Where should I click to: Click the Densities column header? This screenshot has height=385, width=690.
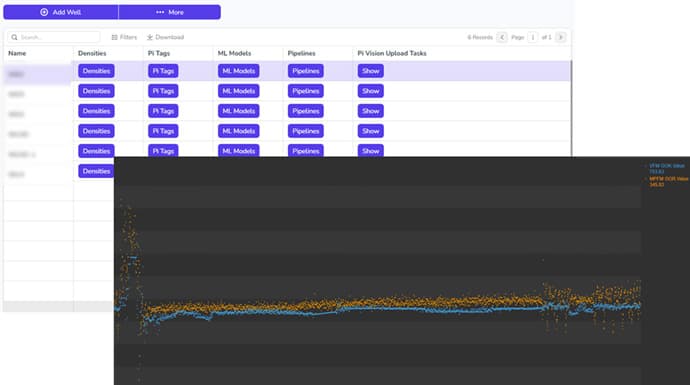click(x=92, y=53)
